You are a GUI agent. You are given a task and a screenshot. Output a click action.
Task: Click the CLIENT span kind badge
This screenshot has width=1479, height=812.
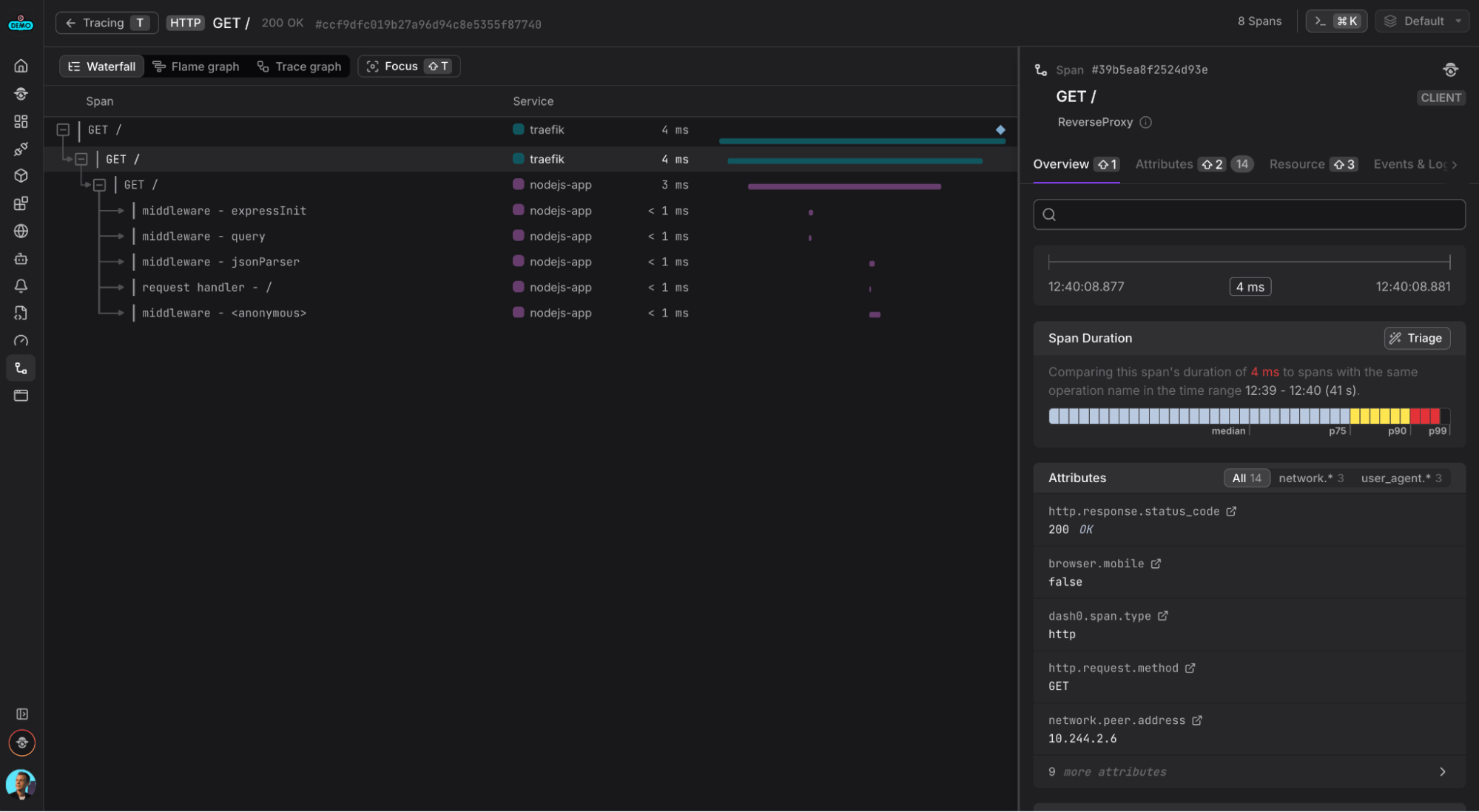(x=1441, y=98)
